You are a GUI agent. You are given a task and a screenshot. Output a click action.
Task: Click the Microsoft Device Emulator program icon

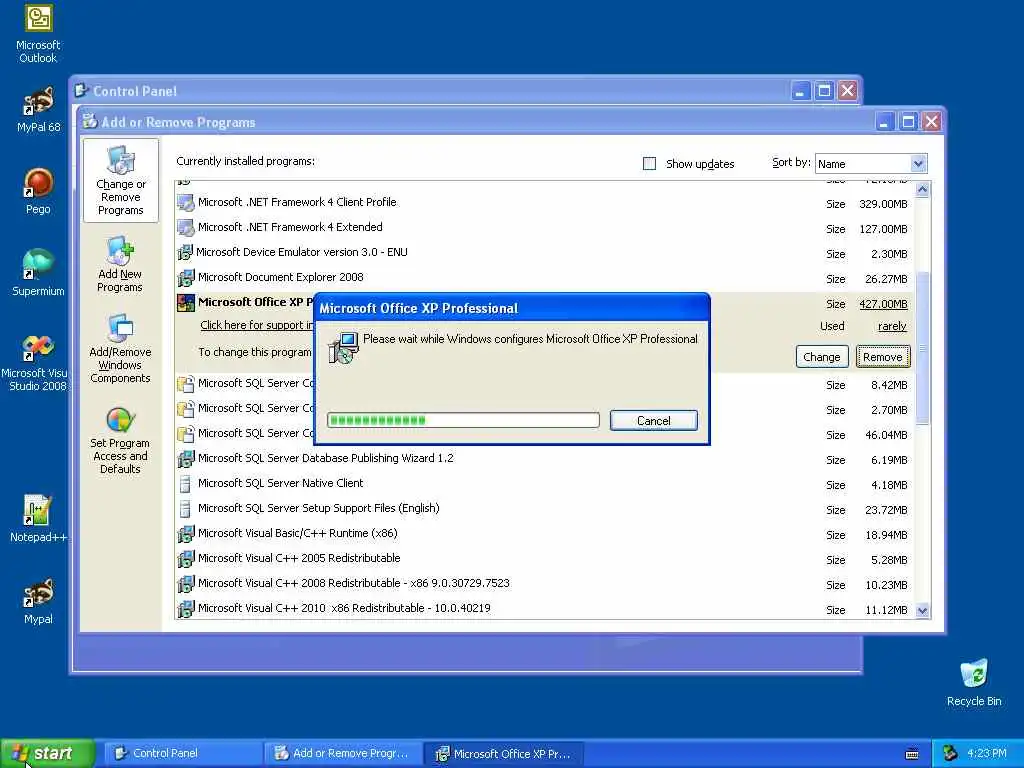[x=185, y=252]
